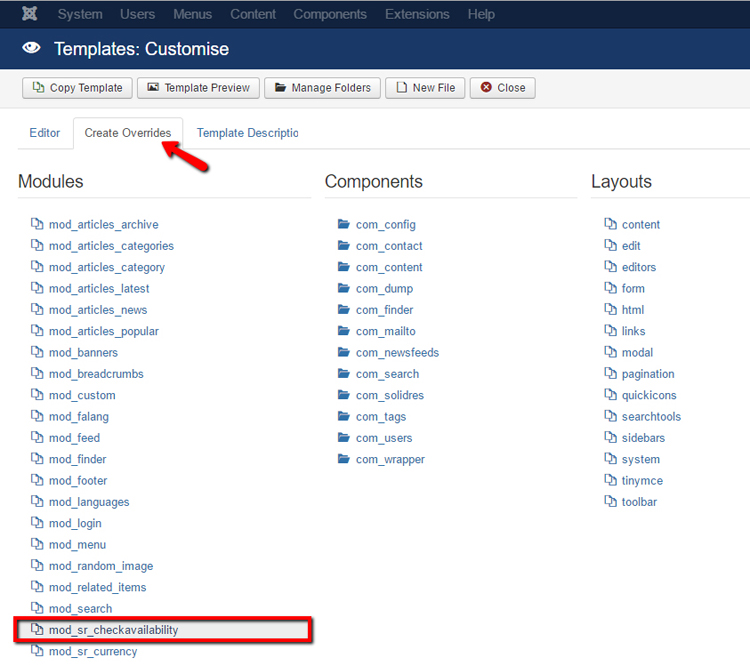Open the mod_feed override link
750x665 pixels.
tap(75, 438)
